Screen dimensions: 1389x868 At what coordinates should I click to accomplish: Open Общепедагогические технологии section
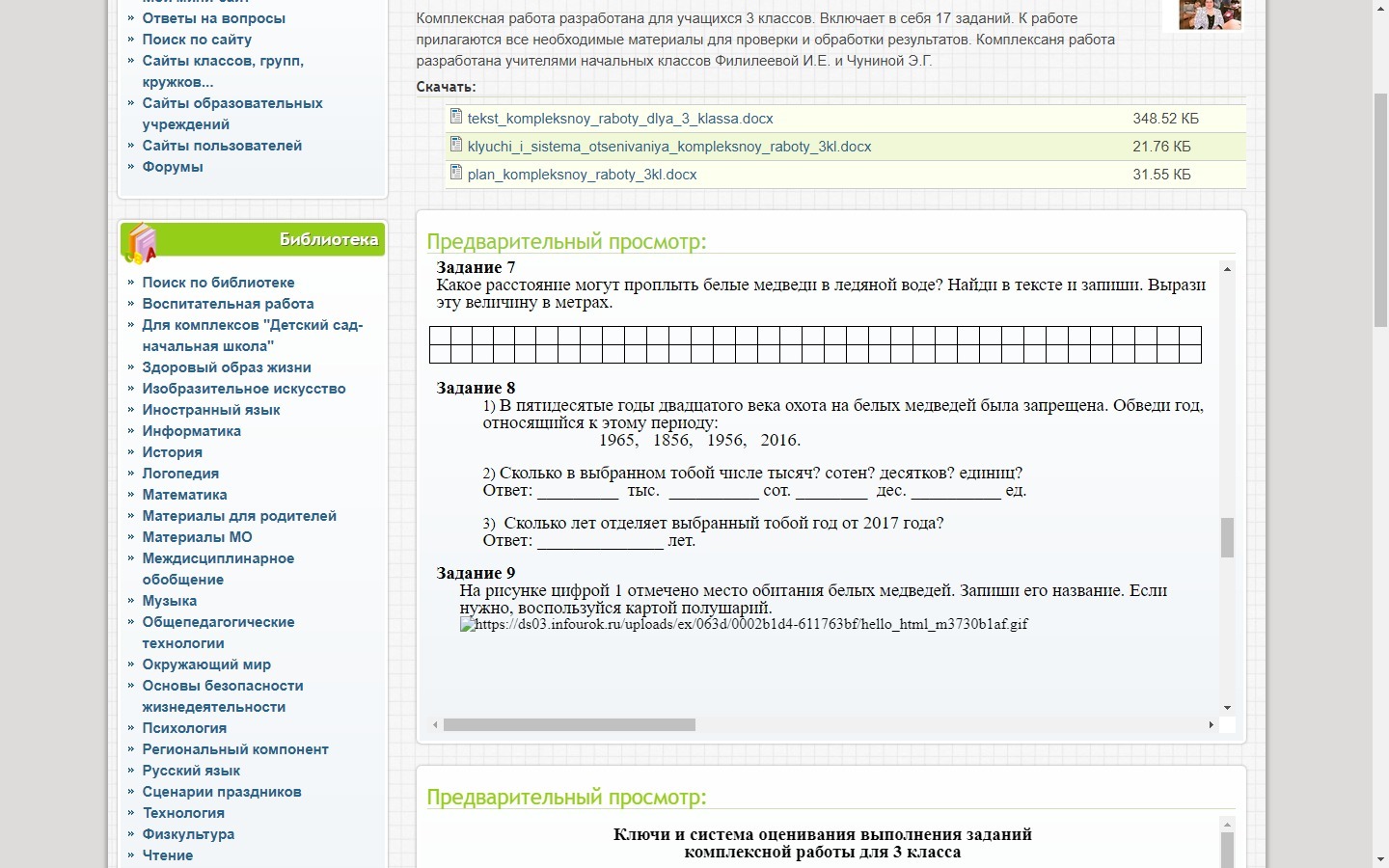(x=218, y=633)
